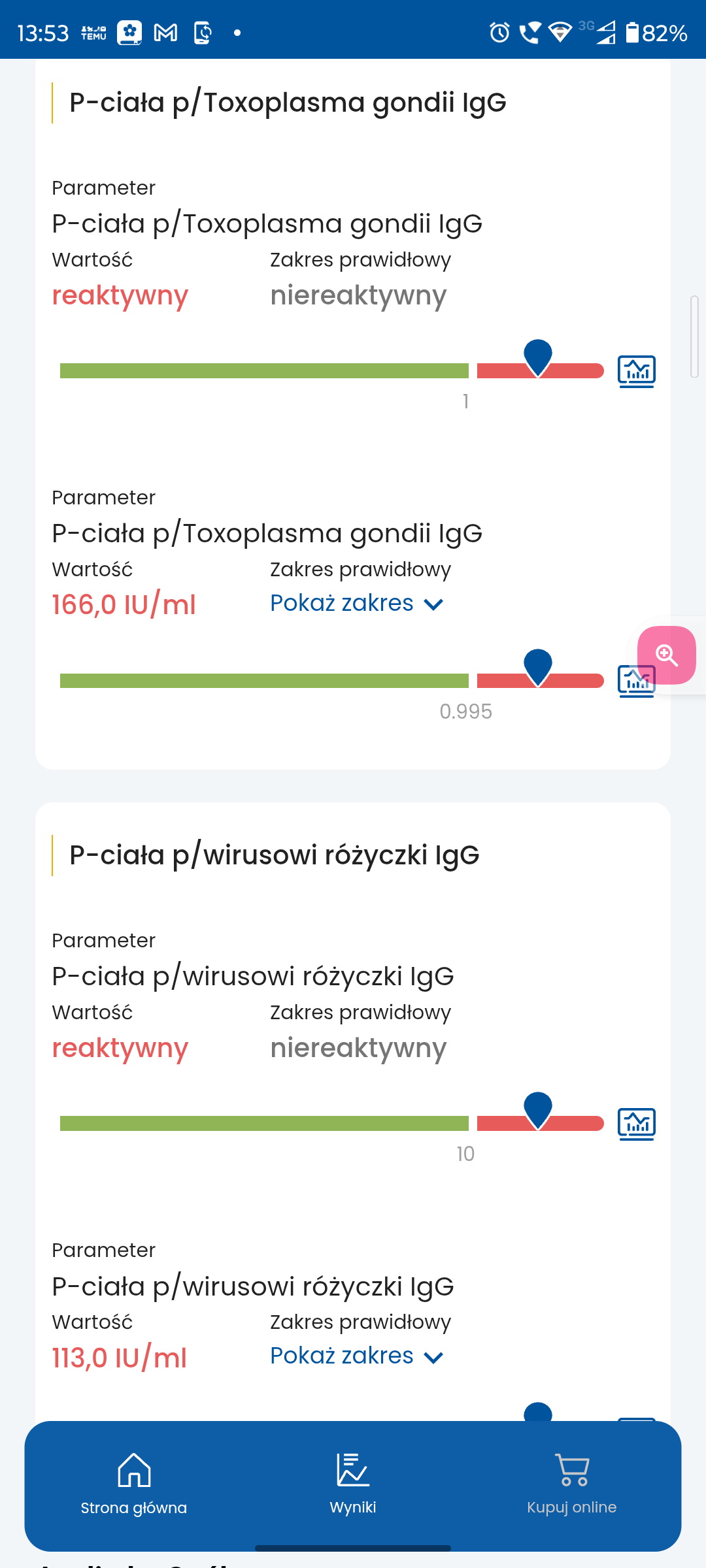Tap the battery status icon
The width and height of the screenshot is (706, 1568).
[x=632, y=32]
